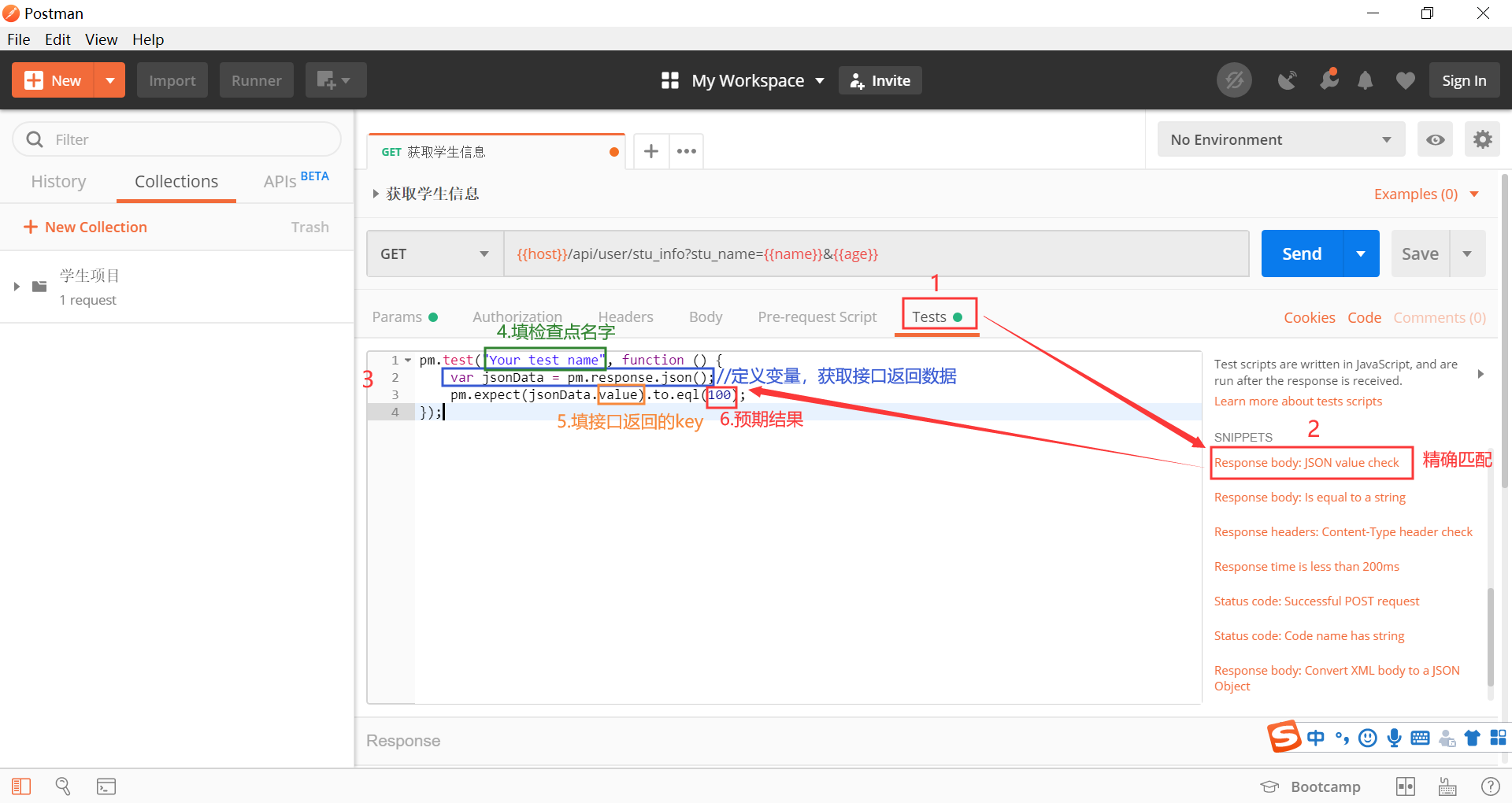The width and height of the screenshot is (1512, 803).
Task: Click the Sogou emoji face icon
Action: [x=1368, y=738]
